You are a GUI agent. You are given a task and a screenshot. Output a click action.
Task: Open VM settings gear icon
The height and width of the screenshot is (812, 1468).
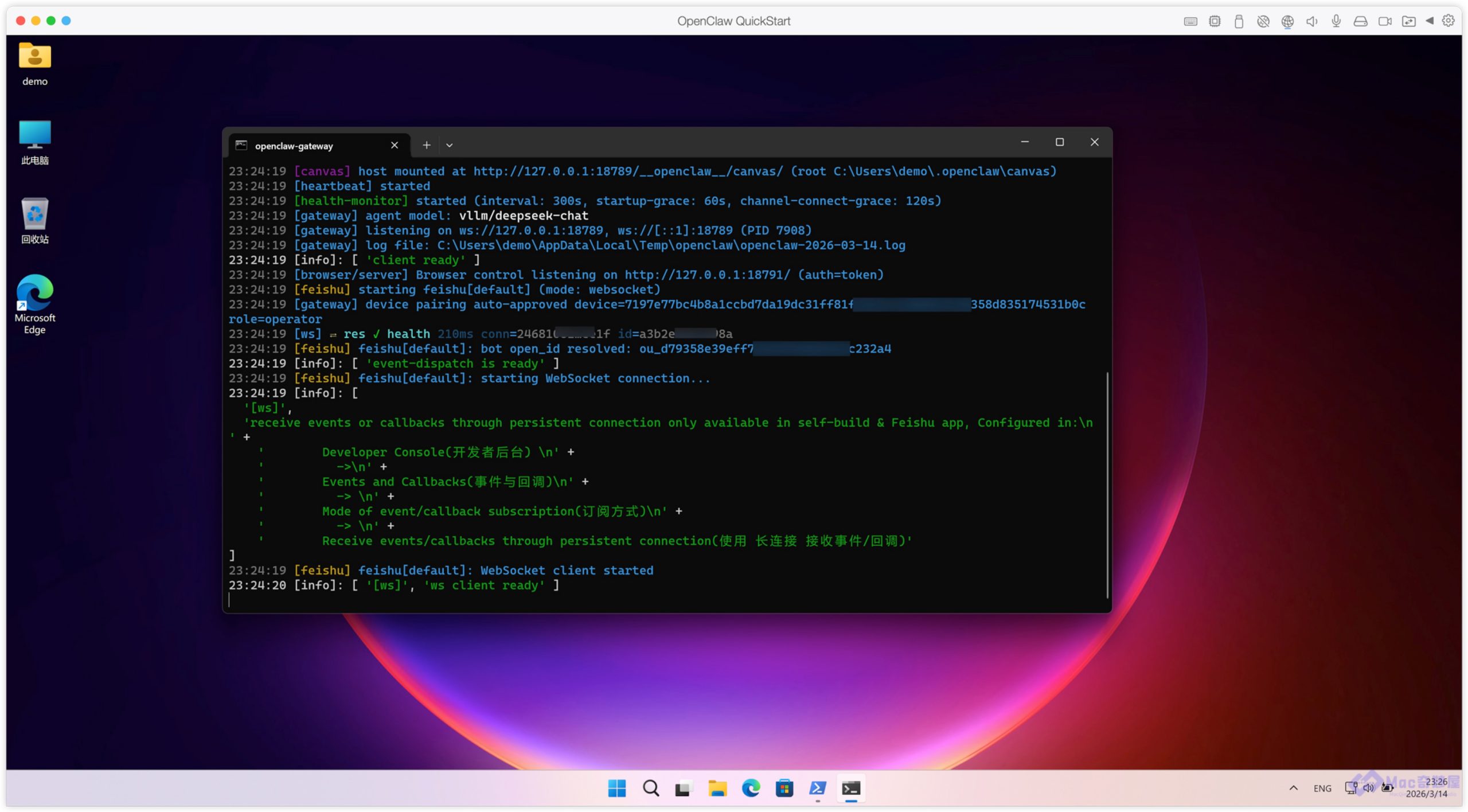pyautogui.click(x=1448, y=21)
